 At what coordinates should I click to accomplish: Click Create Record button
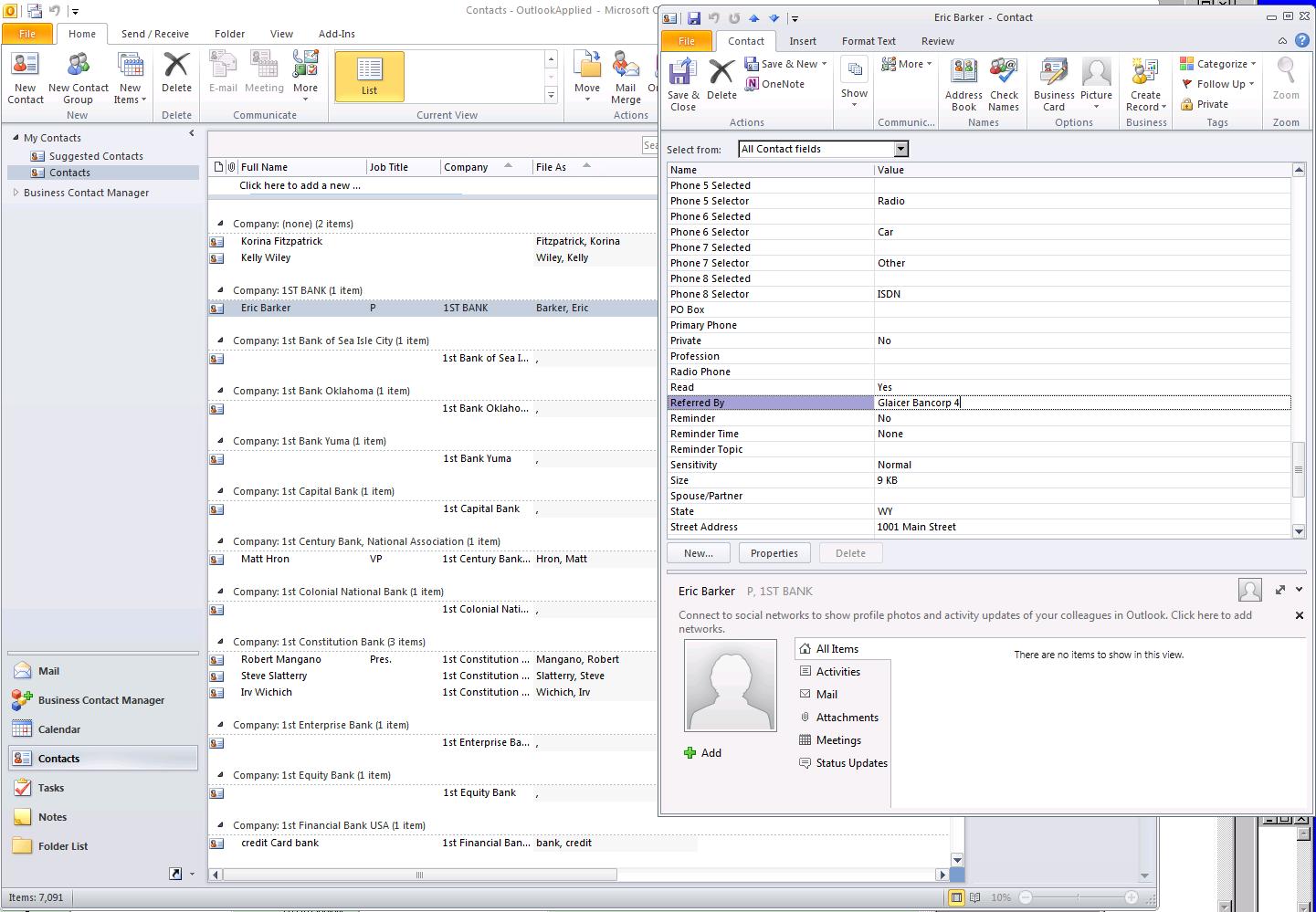tap(1145, 85)
